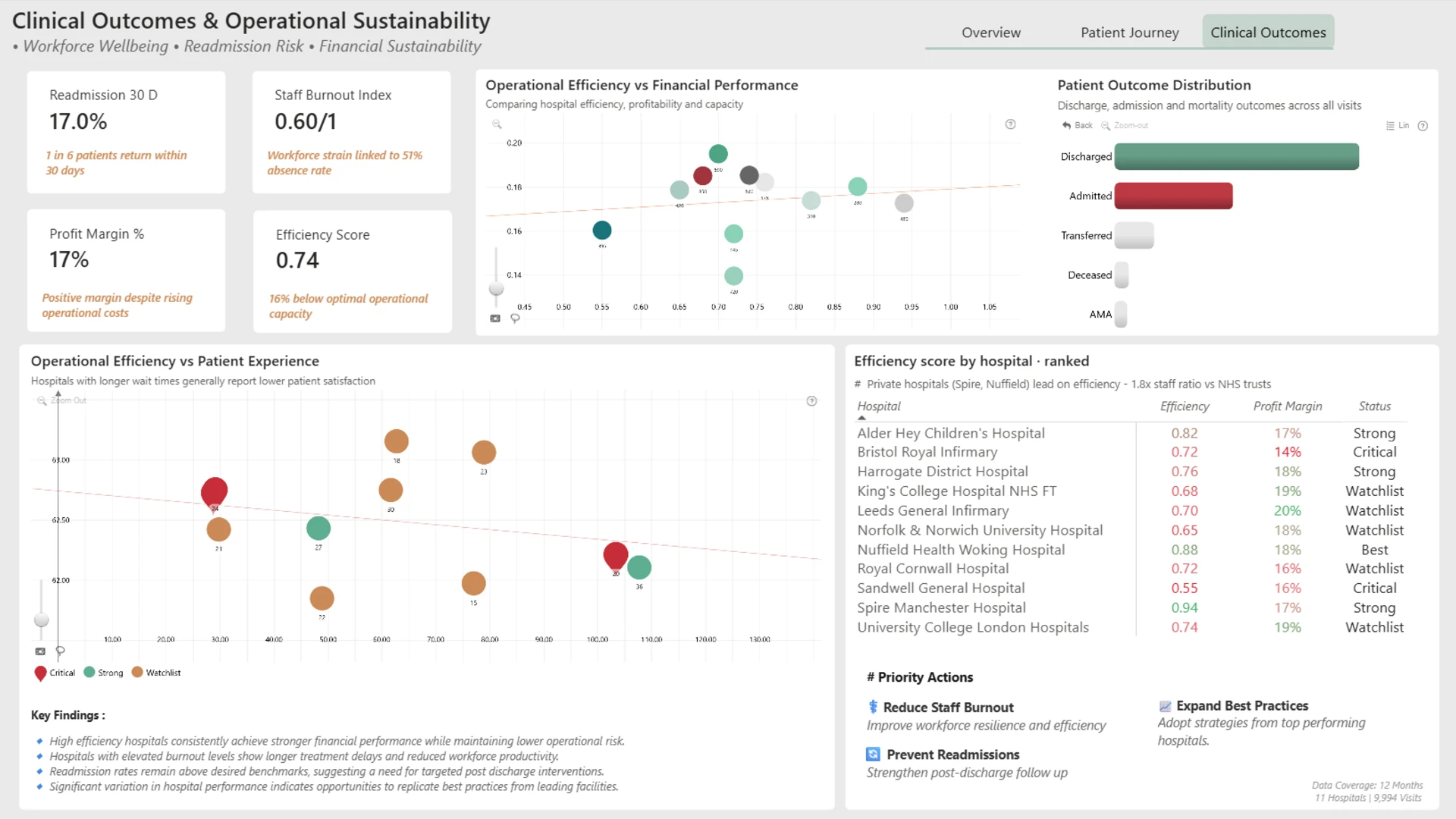Open the Patient Journey tab
This screenshot has height=819, width=1456.
point(1129,33)
